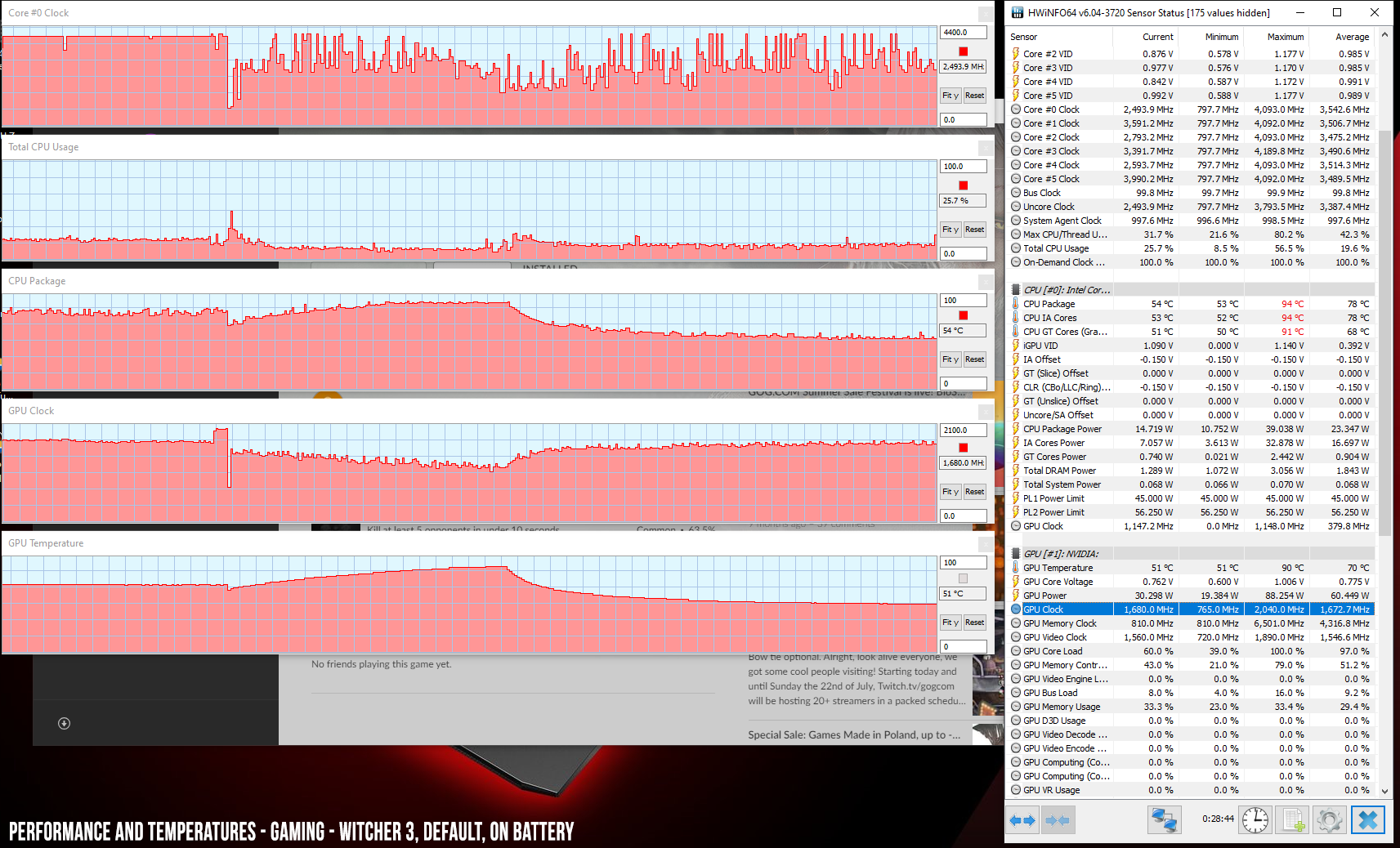This screenshot has height=848, width=1400.
Task: Click the icon next to Bus Clock row
Action: pyautogui.click(x=1016, y=193)
